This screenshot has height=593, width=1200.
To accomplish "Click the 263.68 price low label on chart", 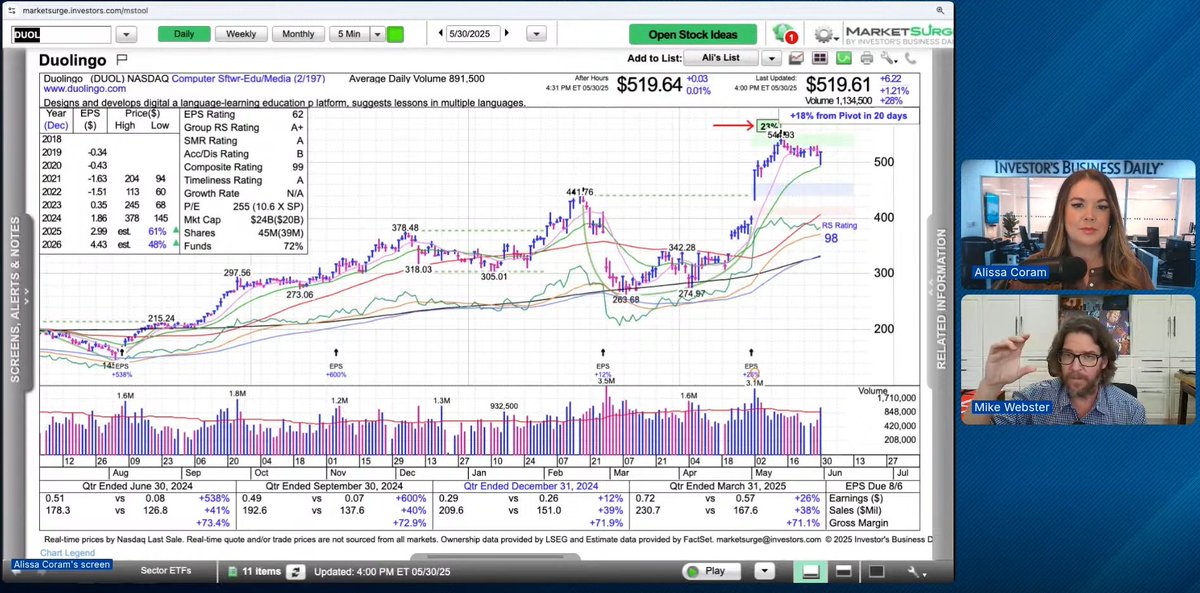I will click(626, 299).
